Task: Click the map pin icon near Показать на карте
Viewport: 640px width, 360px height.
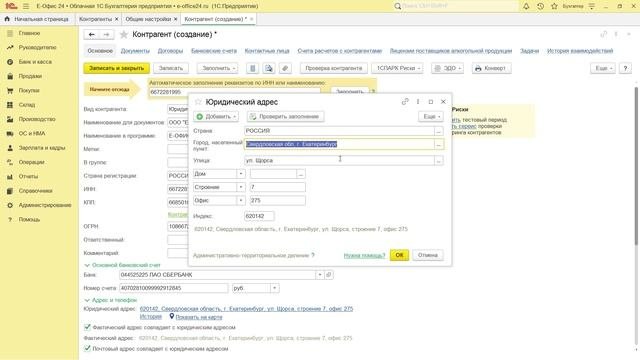Action: [x=172, y=316]
